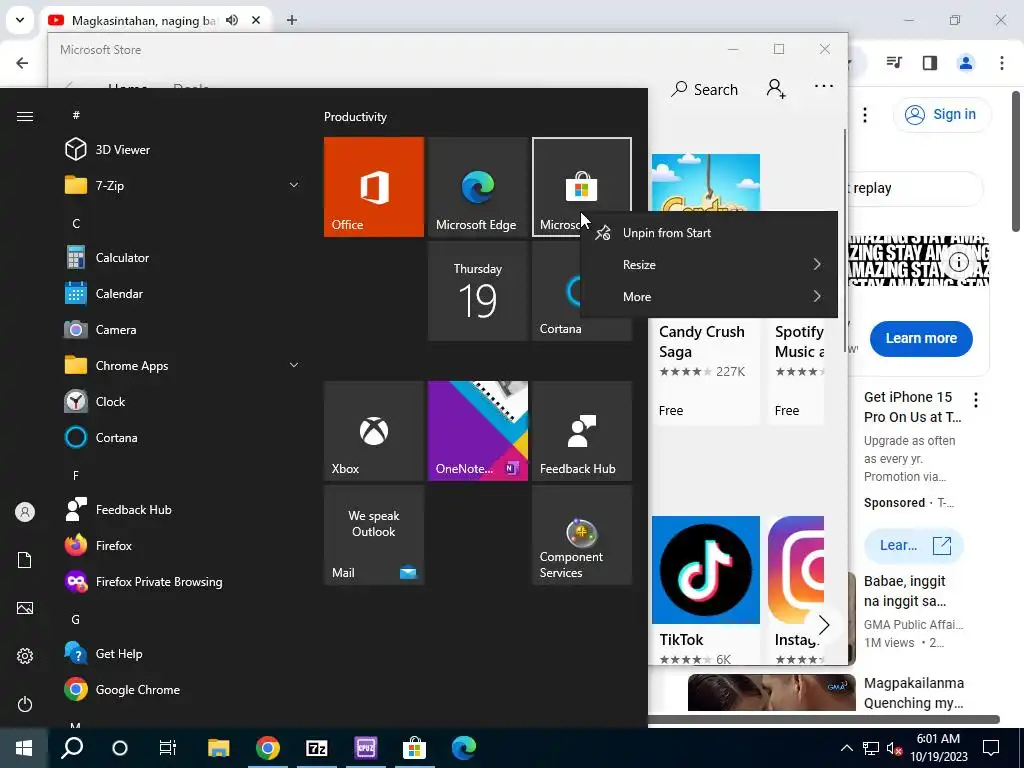Open the Mail tile

(374, 535)
